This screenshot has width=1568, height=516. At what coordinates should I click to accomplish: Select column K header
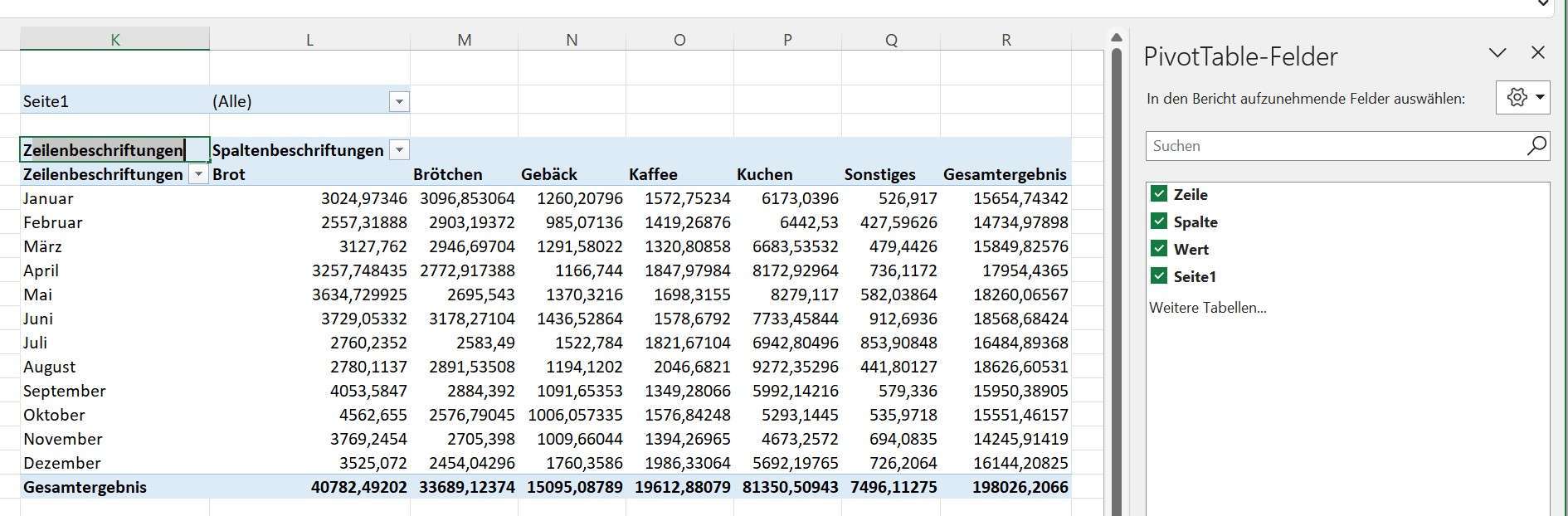pyautogui.click(x=114, y=39)
